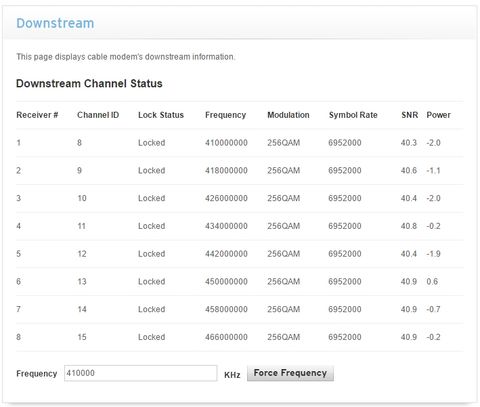Click the Force Frequency button
This screenshot has height=407, width=480.
[290, 373]
